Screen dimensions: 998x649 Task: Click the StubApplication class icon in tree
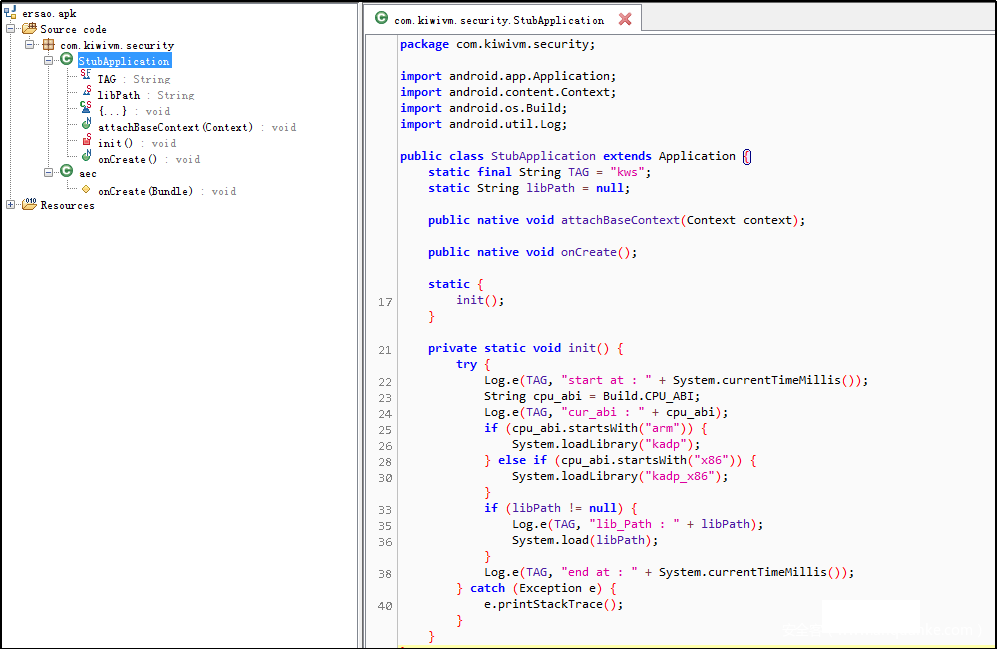click(x=67, y=61)
